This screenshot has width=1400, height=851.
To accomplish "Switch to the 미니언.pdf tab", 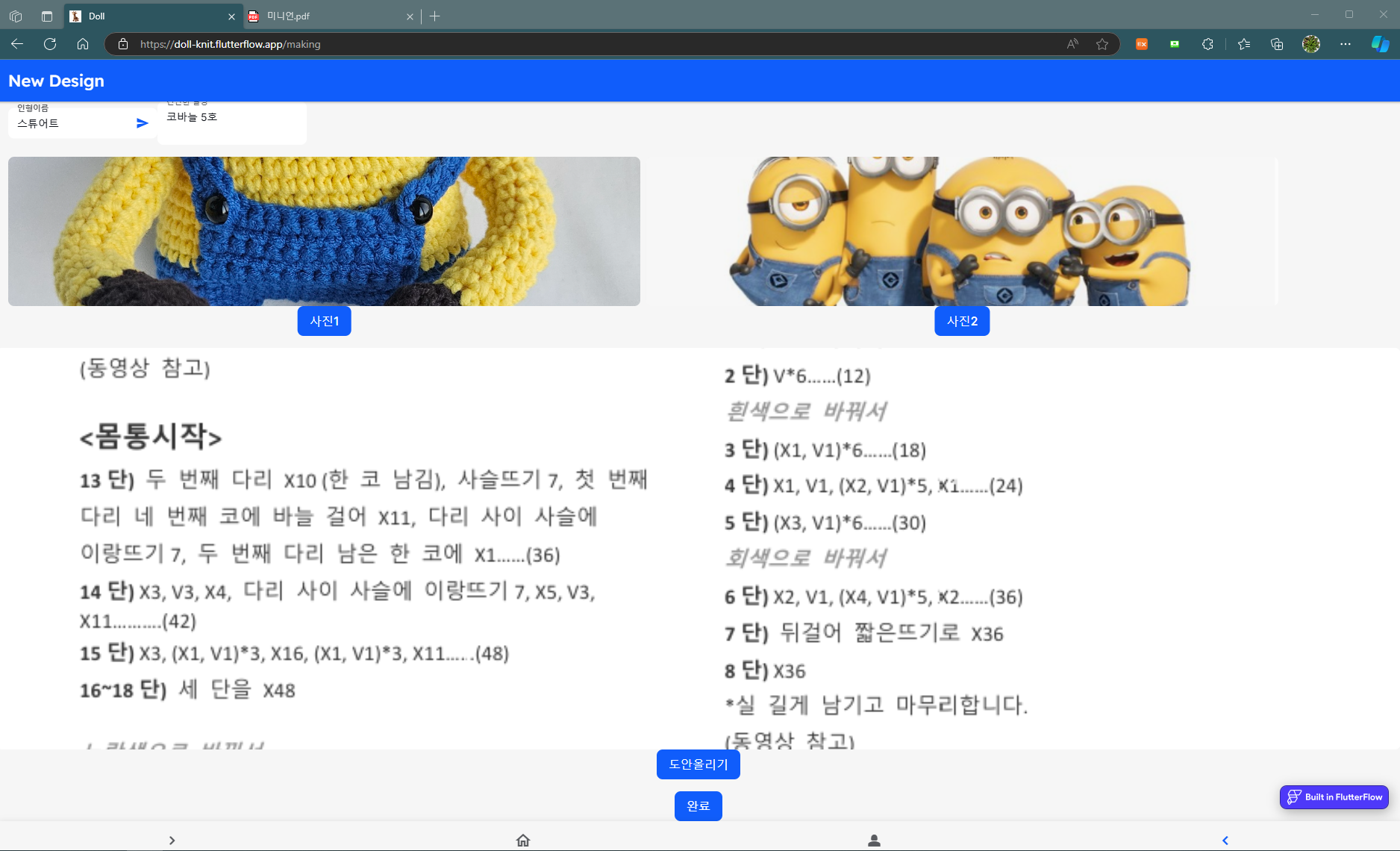I will point(332,16).
